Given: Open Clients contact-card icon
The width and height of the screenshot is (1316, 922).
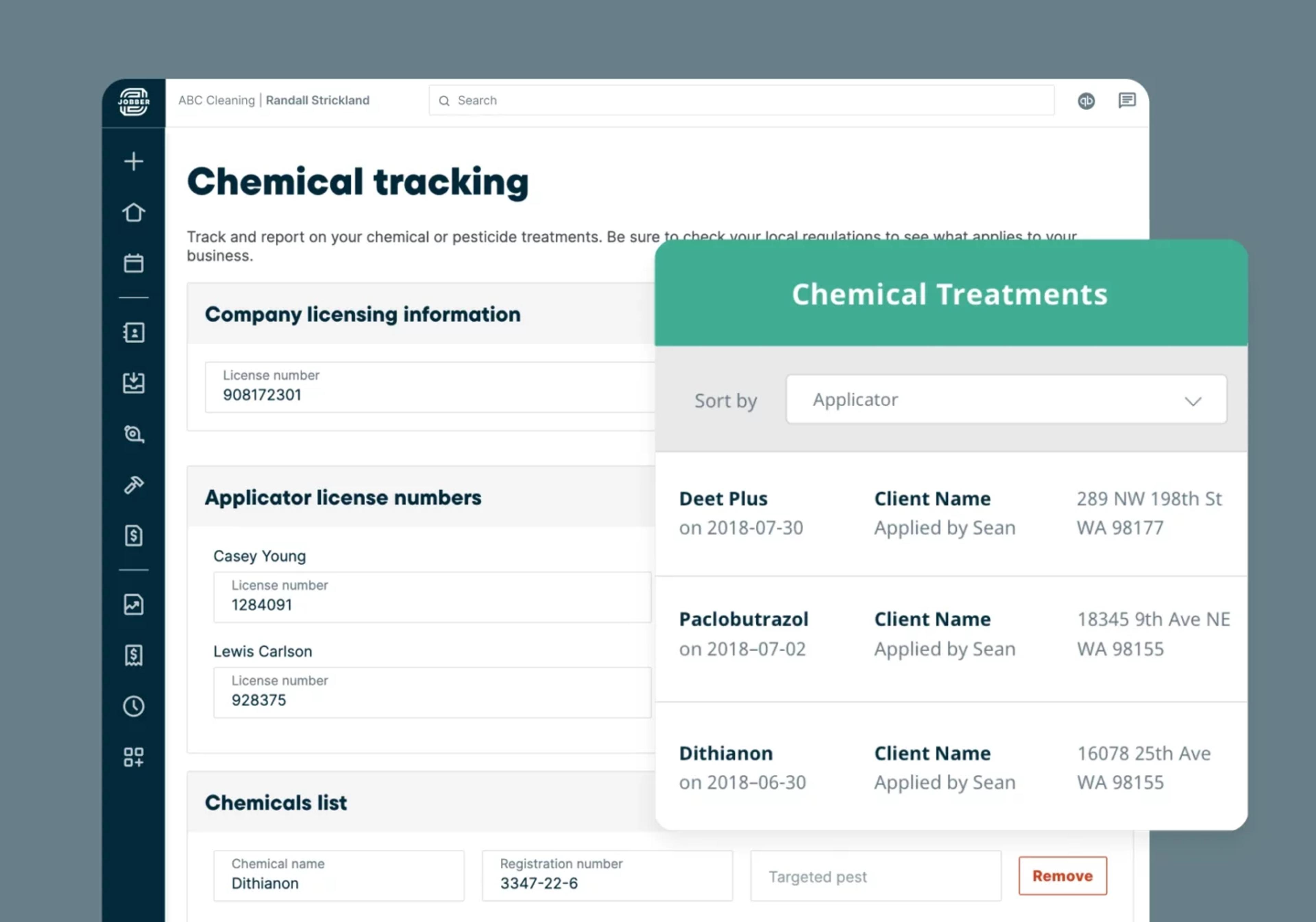Looking at the screenshot, I should [x=134, y=332].
